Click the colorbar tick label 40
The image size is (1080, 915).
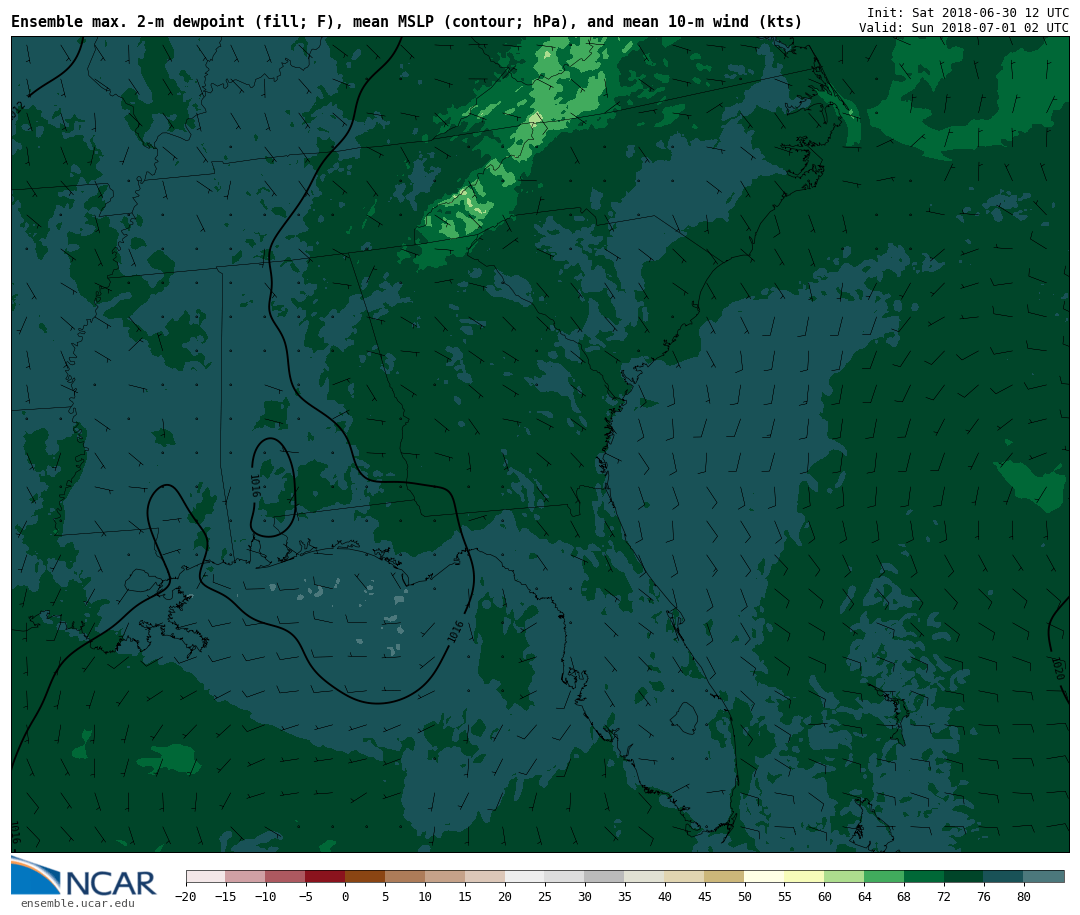664,897
